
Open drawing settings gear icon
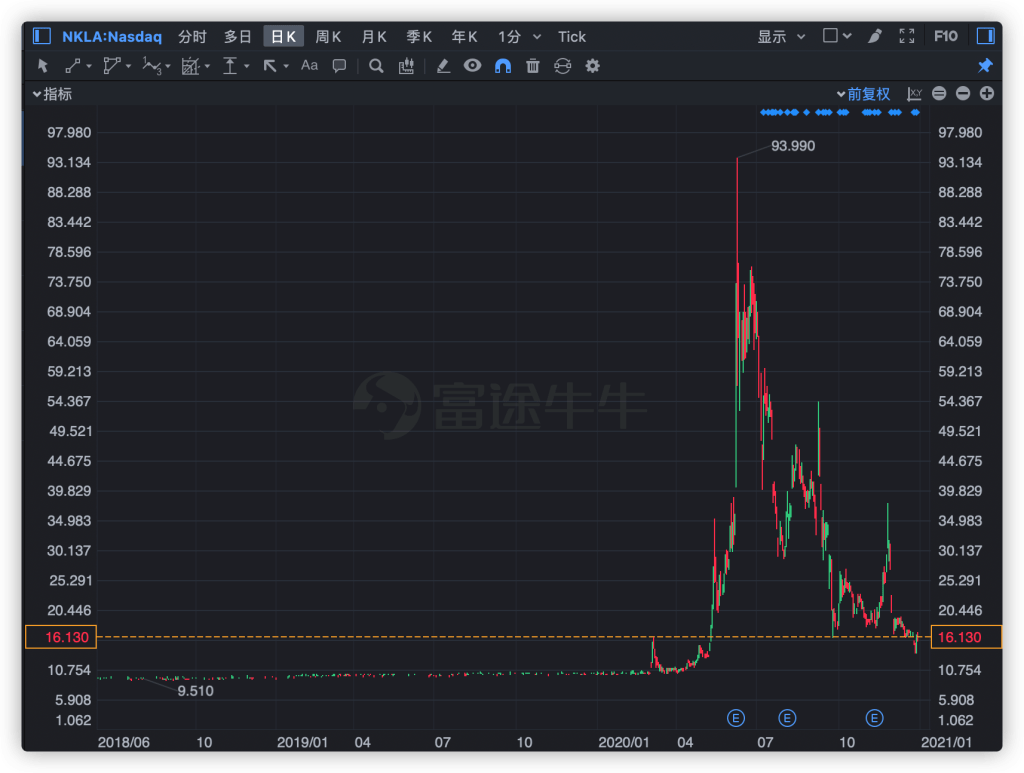coord(592,66)
